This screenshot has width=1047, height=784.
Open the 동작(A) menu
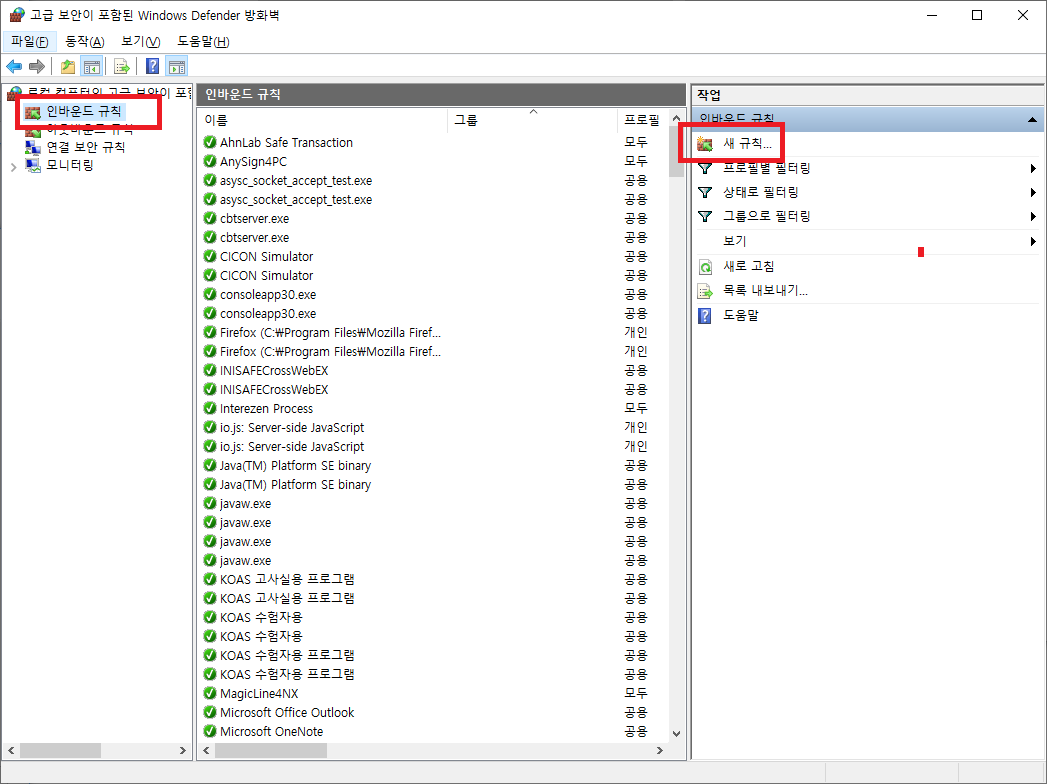click(x=84, y=41)
